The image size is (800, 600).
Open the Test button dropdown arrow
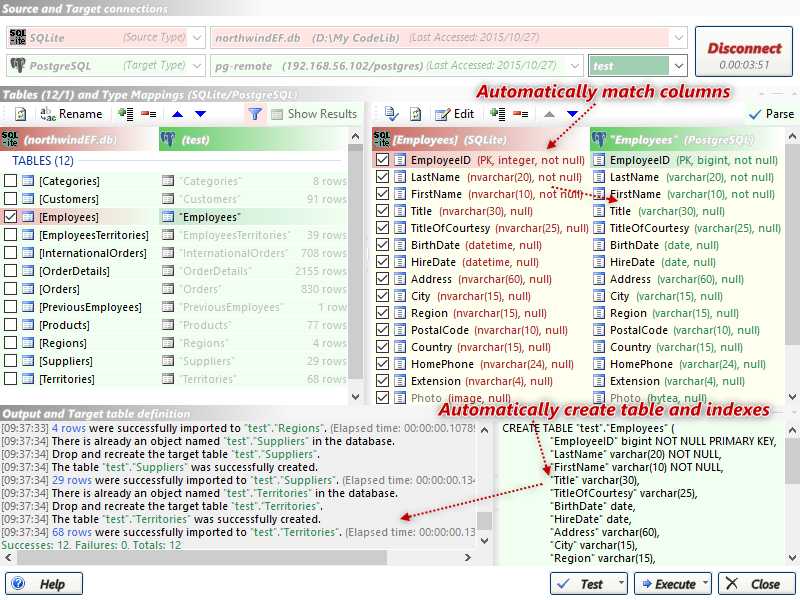[620, 583]
